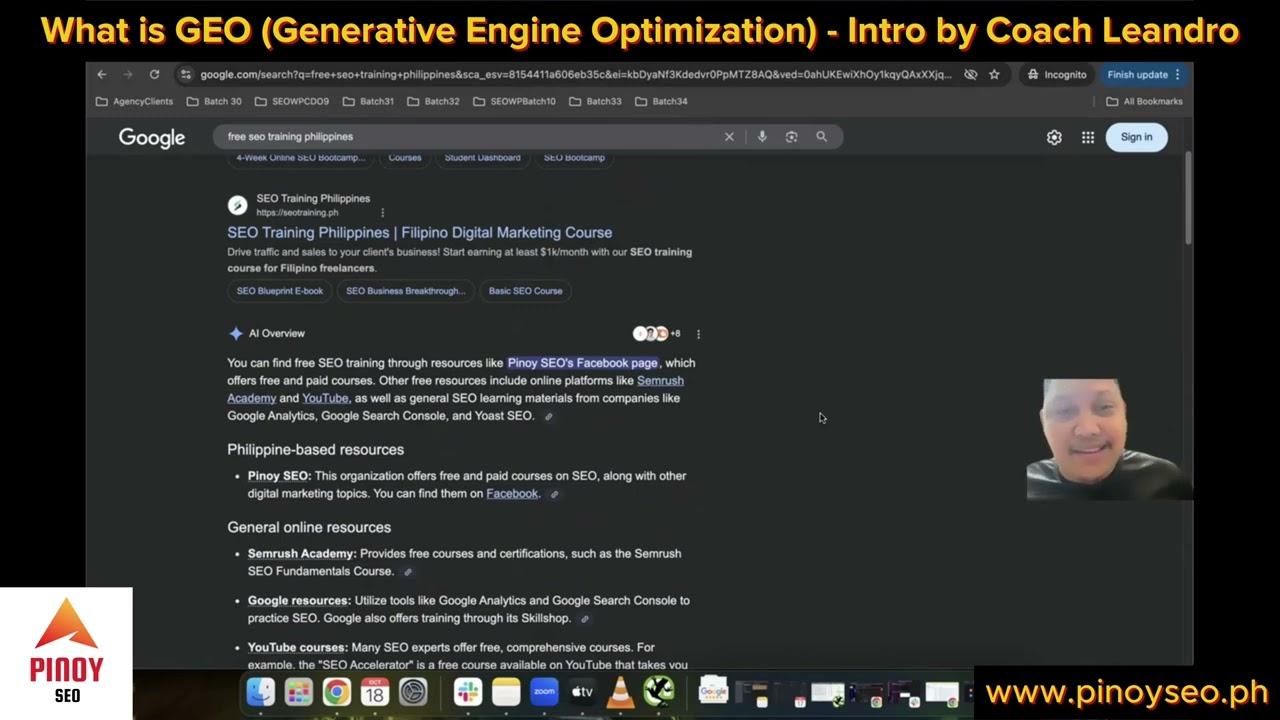Submit search with the magnifier icon
The image size is (1280, 720).
[821, 137]
